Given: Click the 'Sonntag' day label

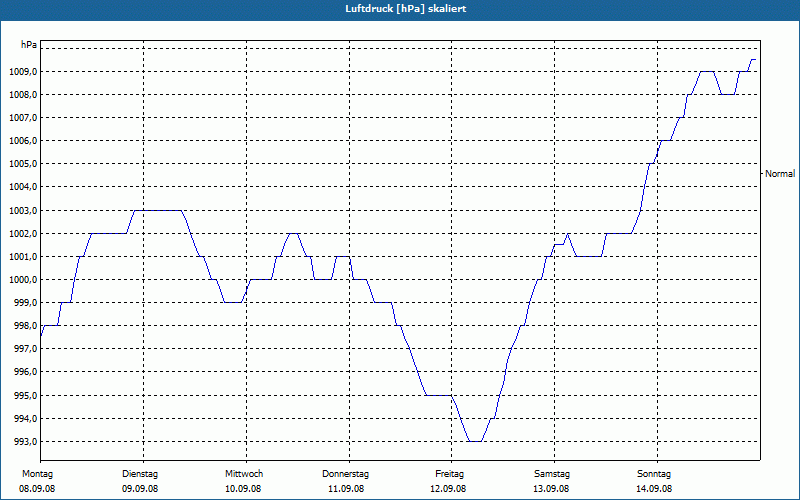Looking at the screenshot, I should click(x=654, y=474).
